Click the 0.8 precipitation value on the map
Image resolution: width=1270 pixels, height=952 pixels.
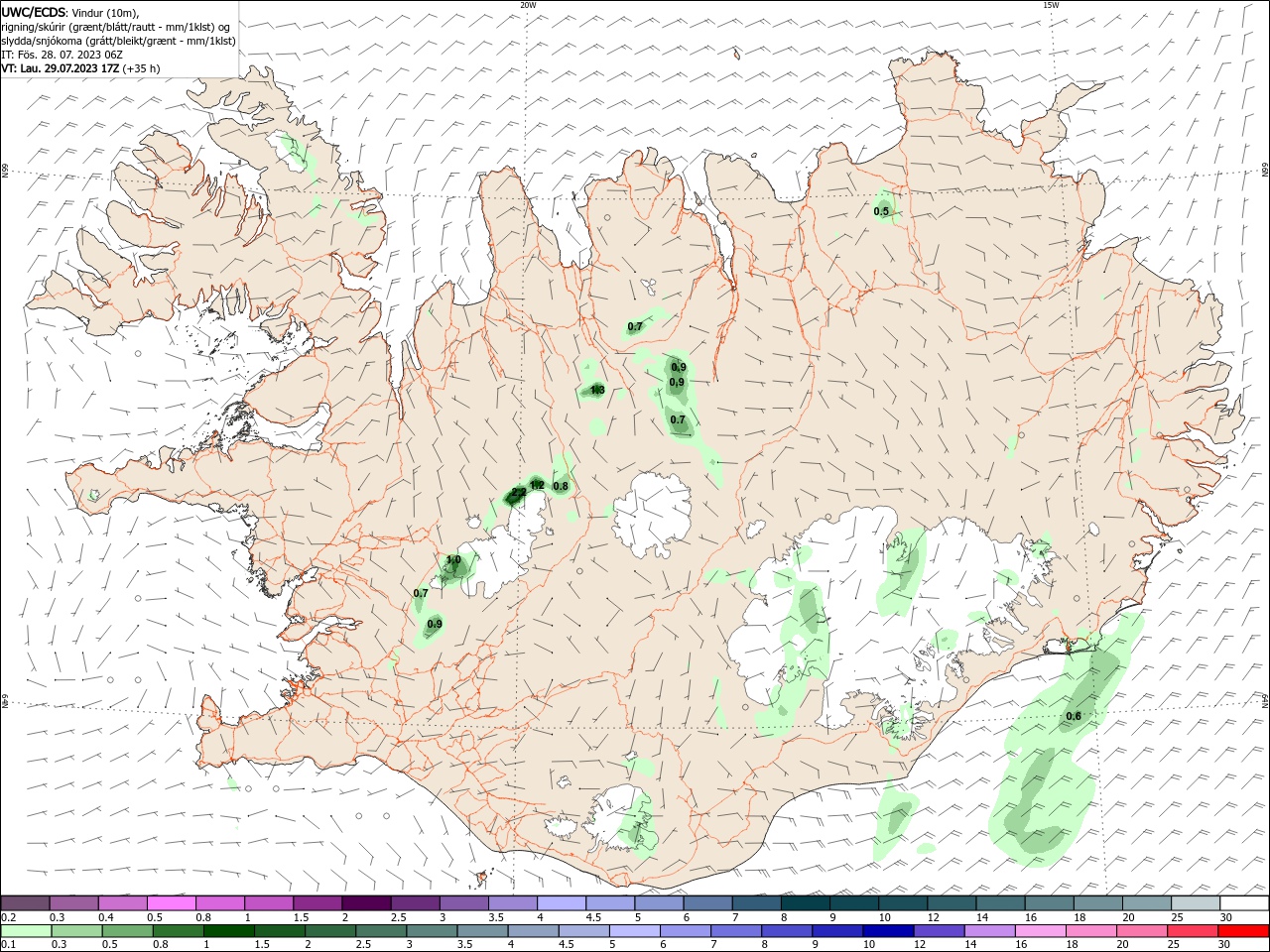(561, 486)
